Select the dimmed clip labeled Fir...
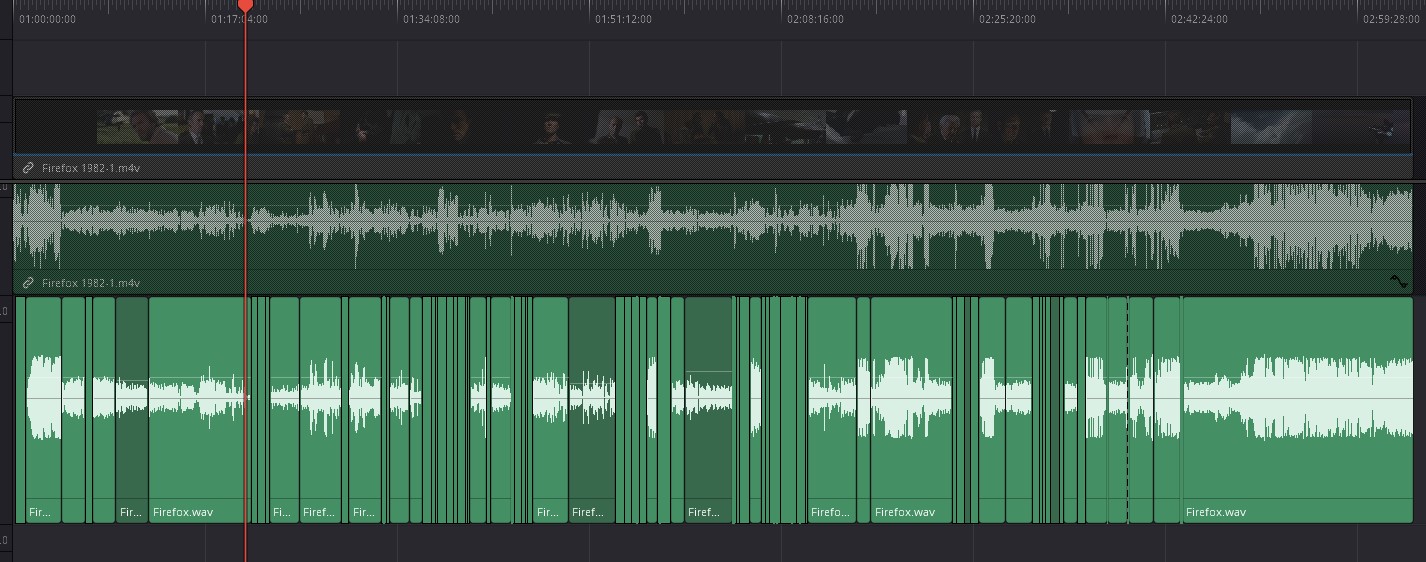The height and width of the screenshot is (562, 1426). (x=132, y=410)
